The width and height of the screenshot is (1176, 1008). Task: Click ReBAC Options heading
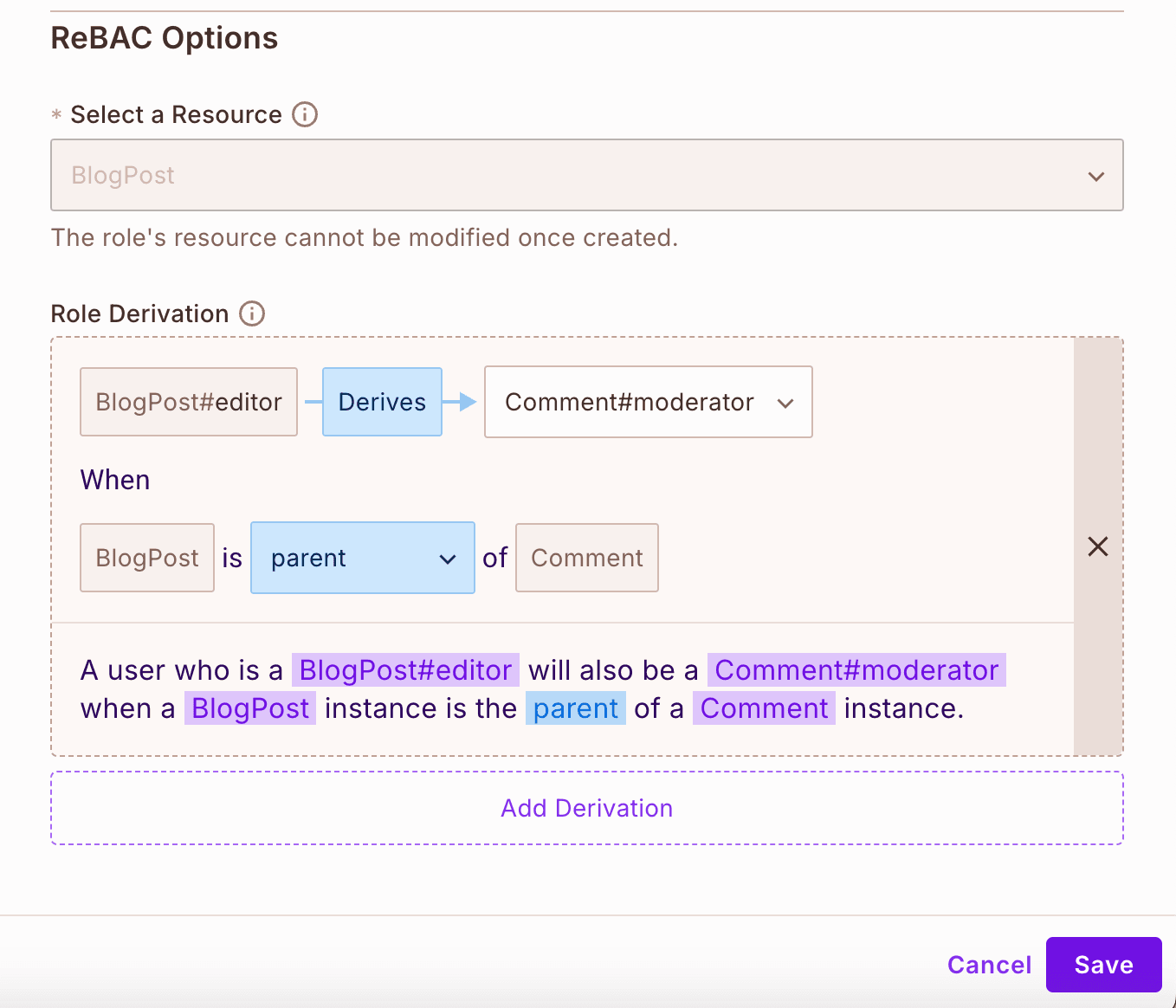pyautogui.click(x=165, y=38)
